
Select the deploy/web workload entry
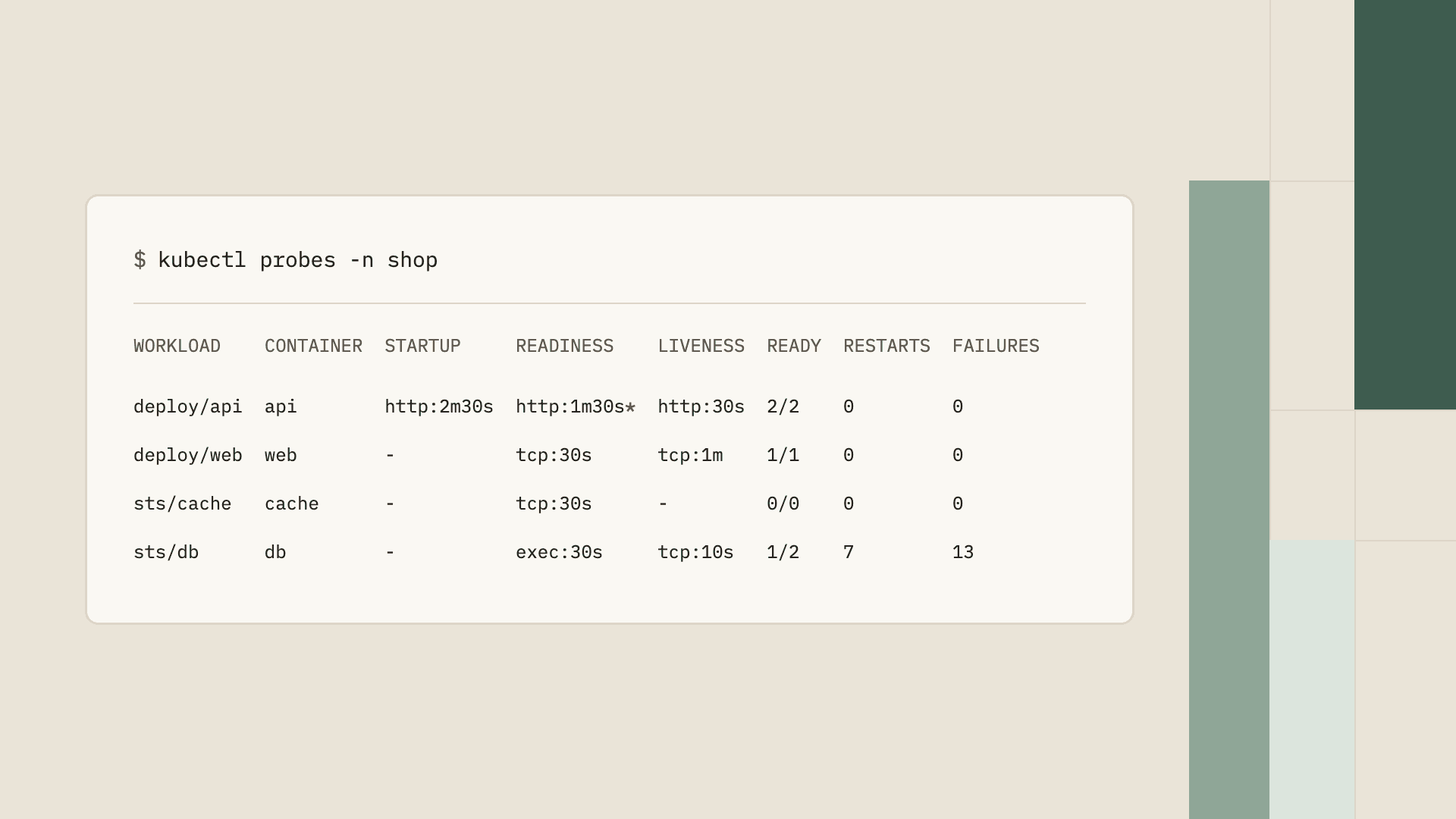(188, 456)
